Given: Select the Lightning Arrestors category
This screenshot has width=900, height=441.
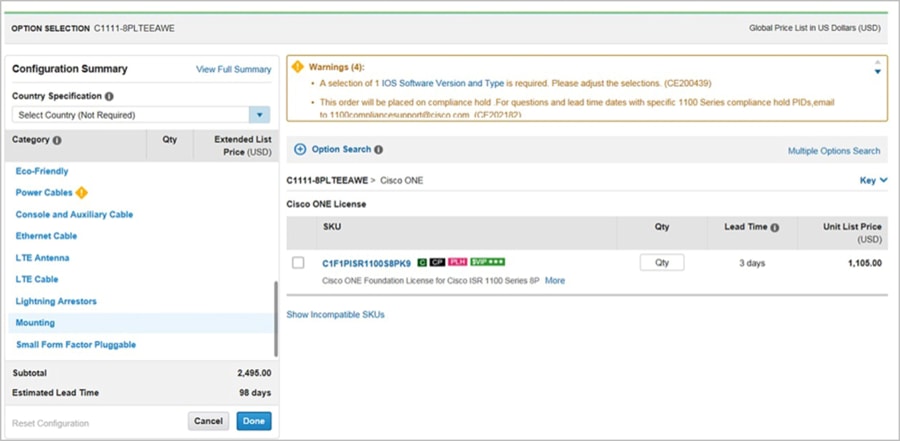Looking at the screenshot, I should [56, 301].
